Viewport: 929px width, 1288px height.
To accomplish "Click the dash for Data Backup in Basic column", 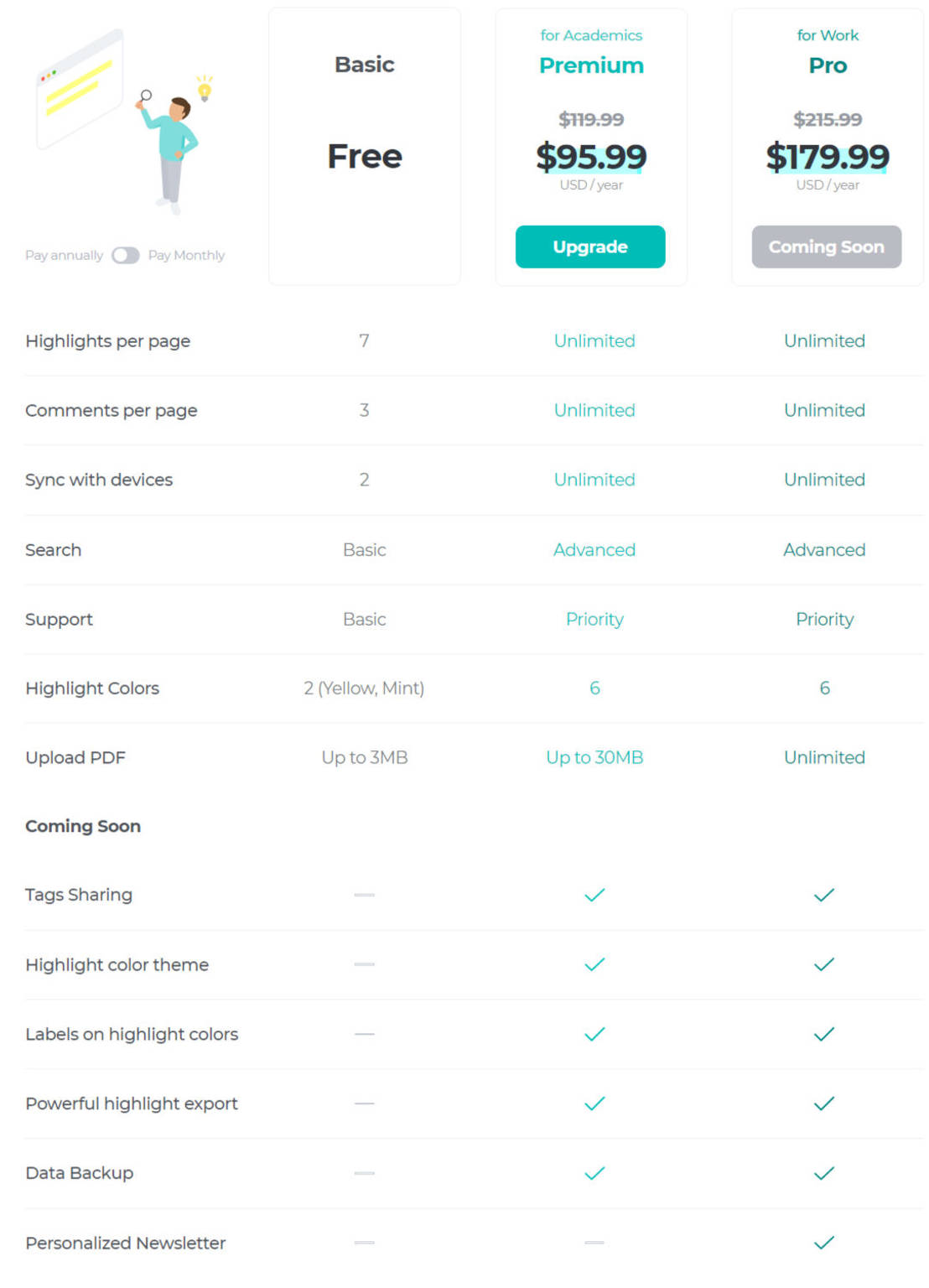I will click(364, 1172).
